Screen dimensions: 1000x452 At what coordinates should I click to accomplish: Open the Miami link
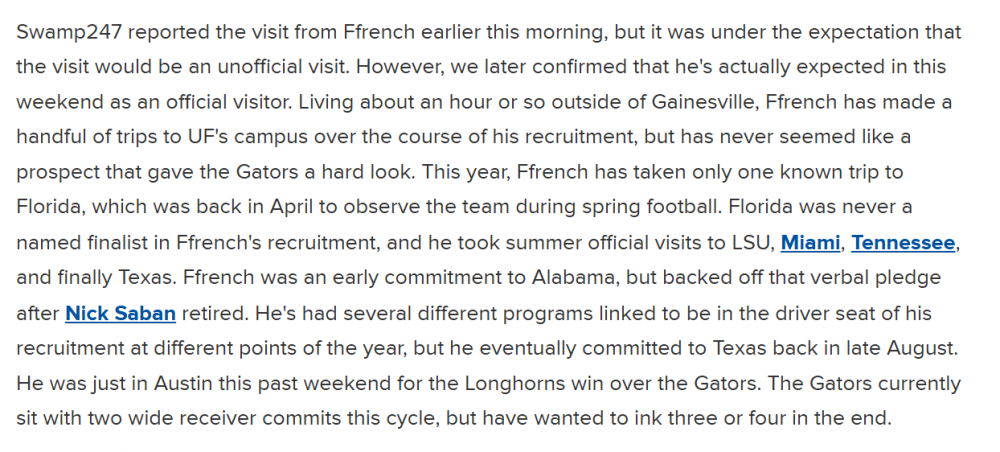pyautogui.click(x=811, y=242)
